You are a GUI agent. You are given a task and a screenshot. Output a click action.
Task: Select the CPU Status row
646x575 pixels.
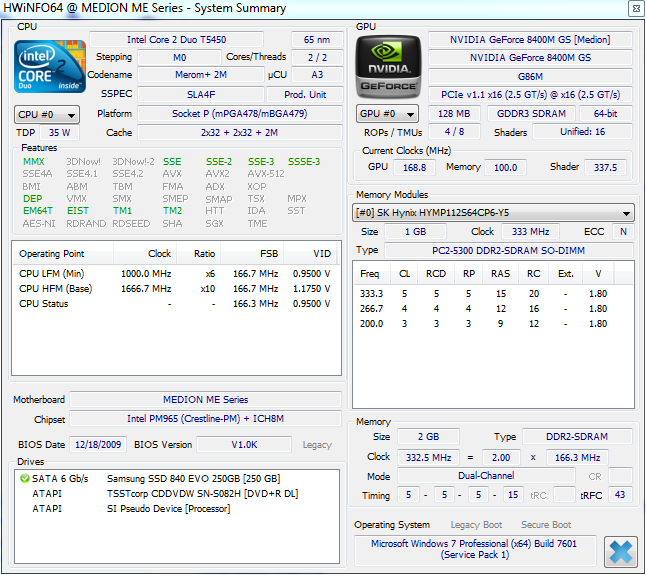click(x=175, y=304)
